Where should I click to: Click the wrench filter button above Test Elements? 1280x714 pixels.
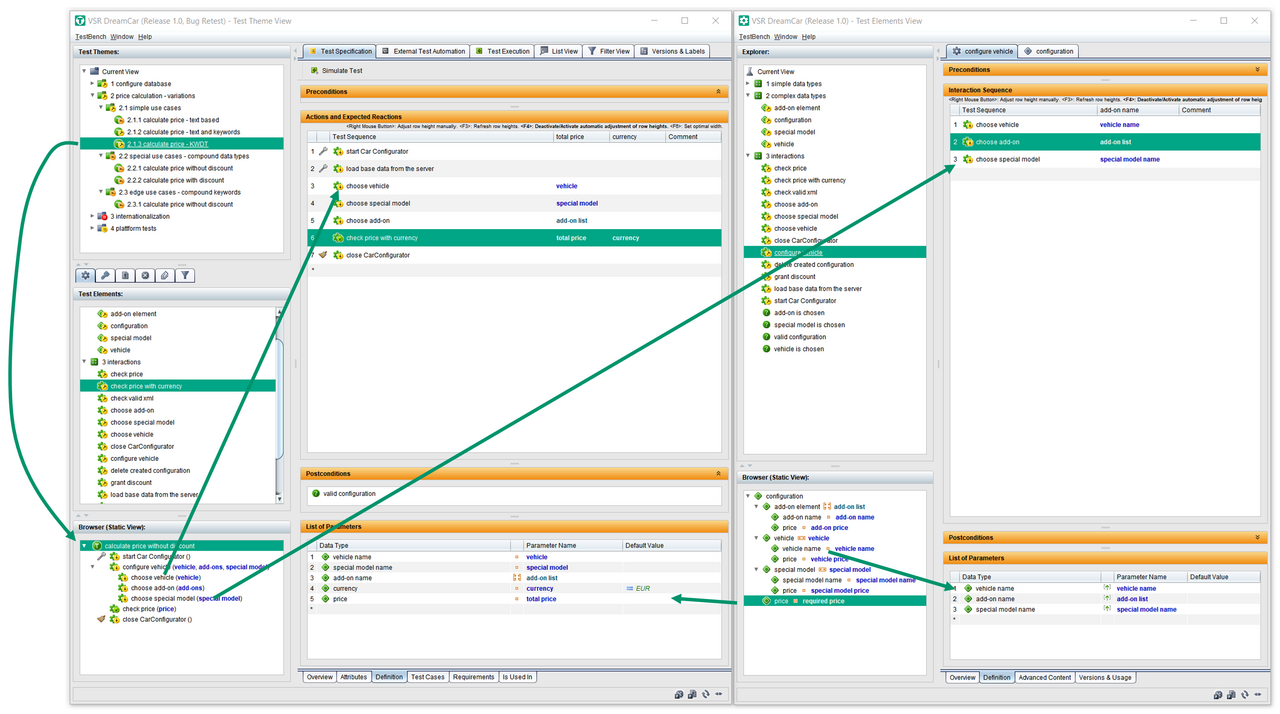pos(105,275)
